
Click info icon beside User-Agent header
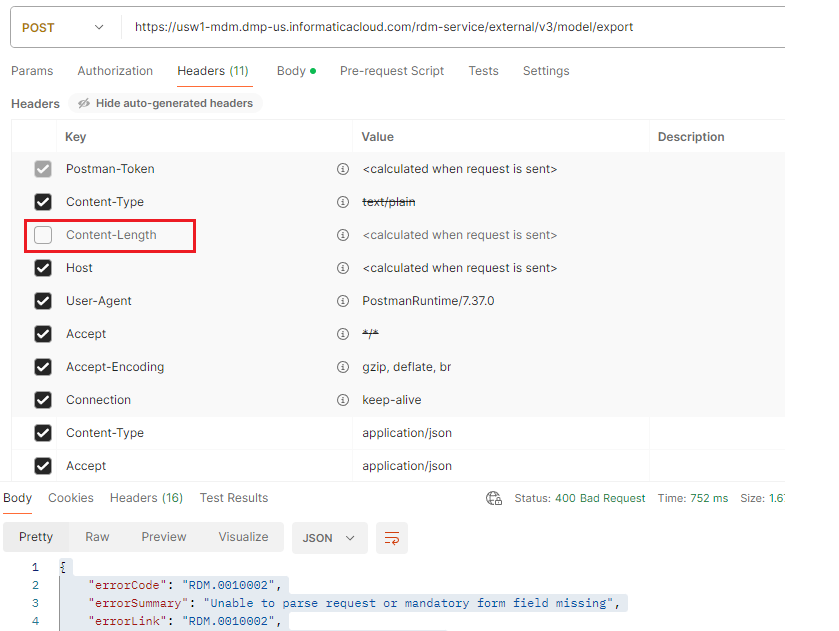[342, 301]
